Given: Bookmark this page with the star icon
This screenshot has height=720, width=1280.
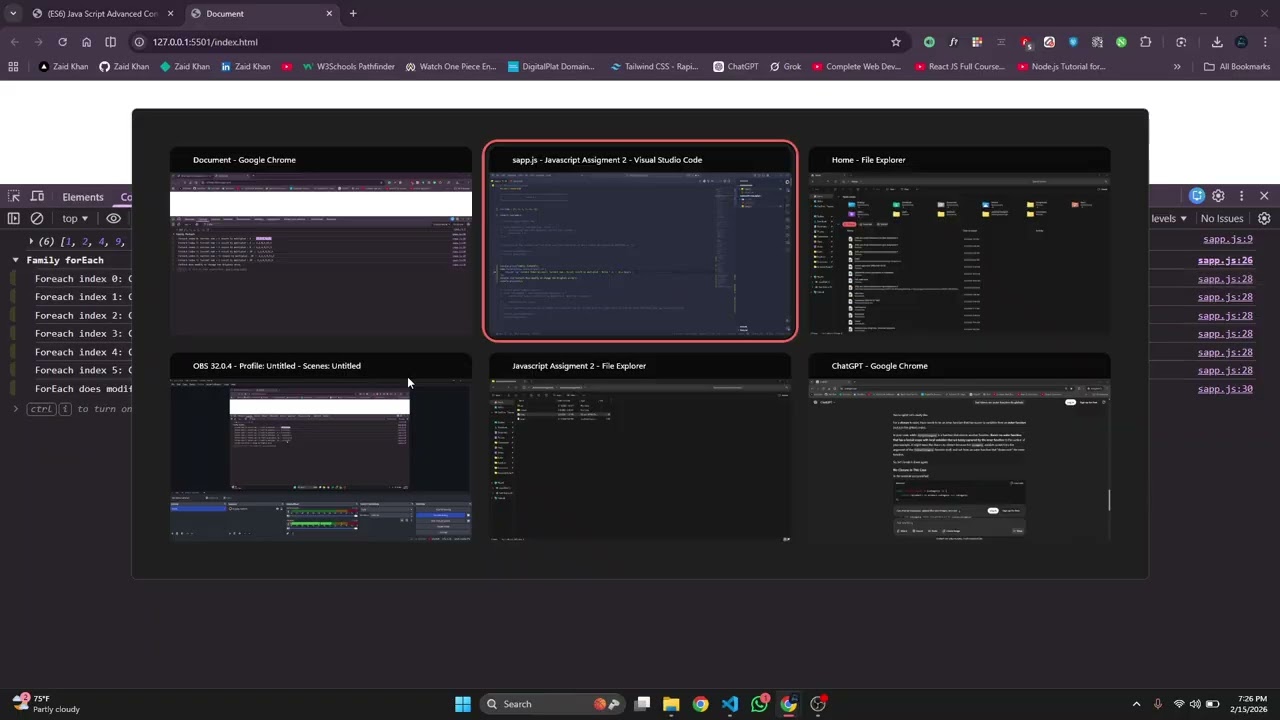Looking at the screenshot, I should [896, 42].
